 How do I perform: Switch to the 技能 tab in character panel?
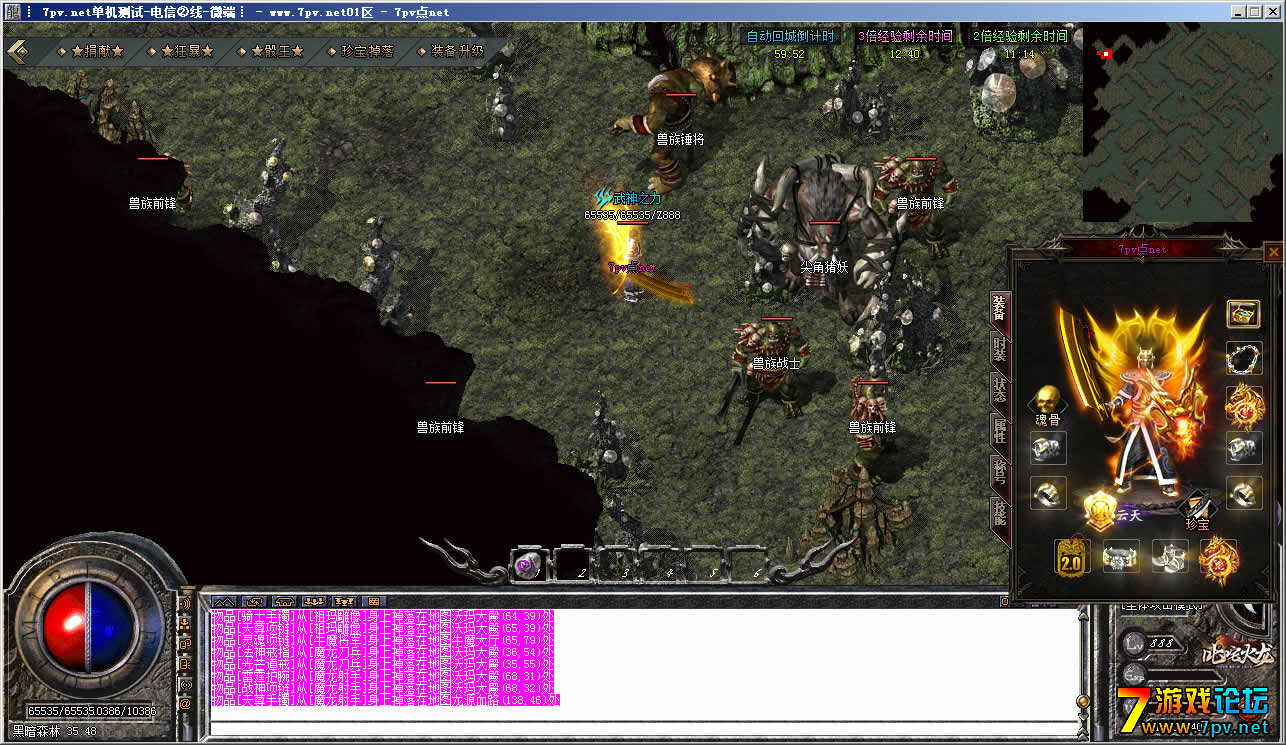[999, 514]
